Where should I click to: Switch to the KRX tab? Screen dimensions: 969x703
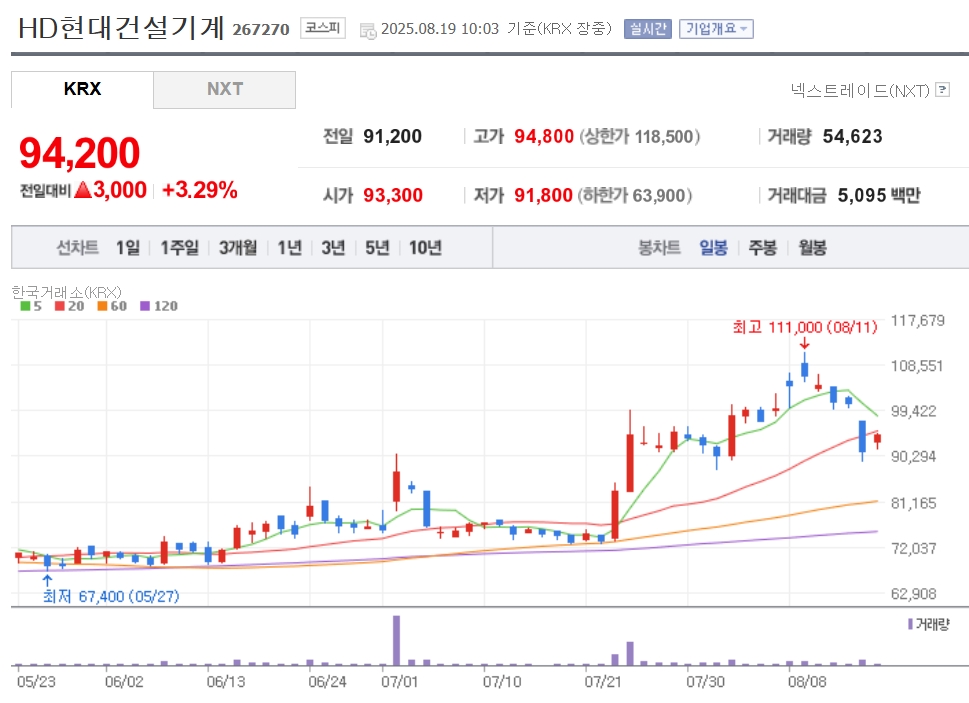(x=82, y=90)
